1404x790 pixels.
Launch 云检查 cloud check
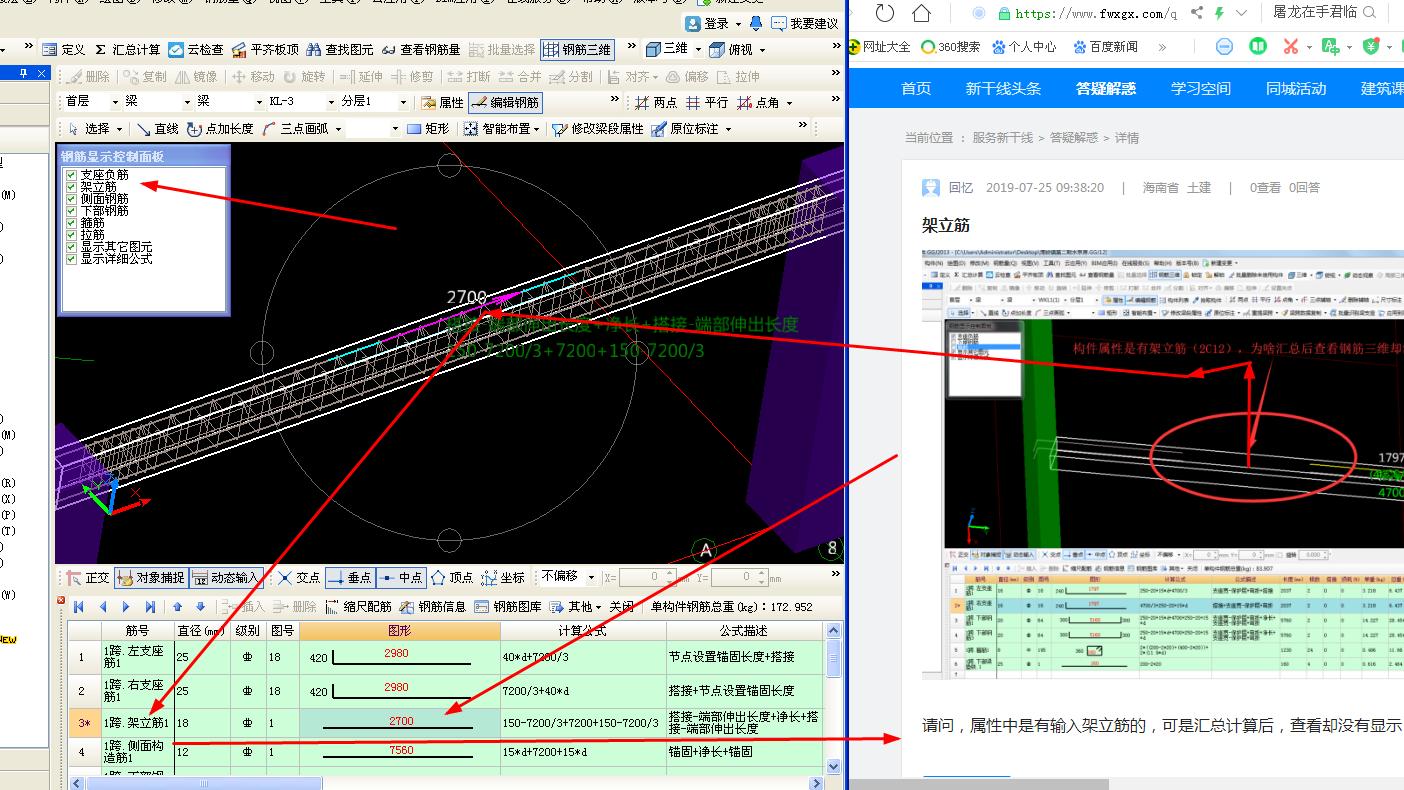(x=196, y=49)
